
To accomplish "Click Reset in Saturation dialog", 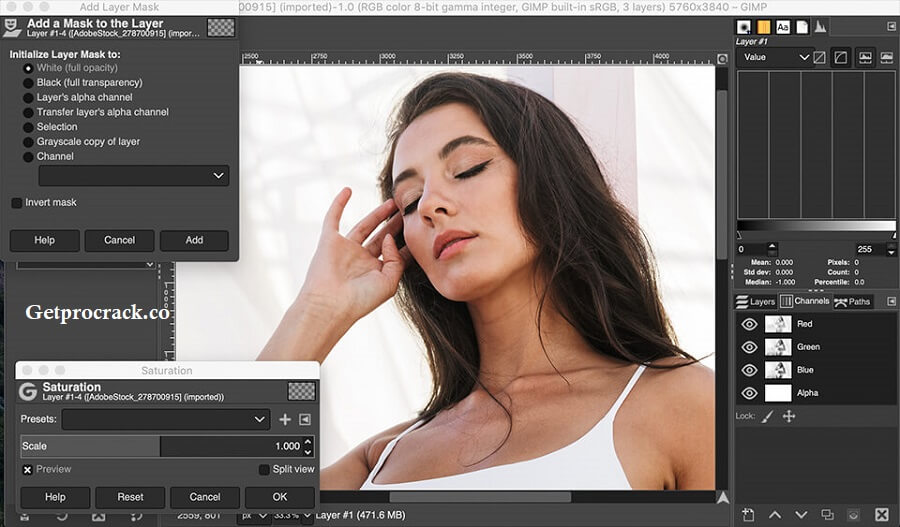I will pyautogui.click(x=130, y=497).
